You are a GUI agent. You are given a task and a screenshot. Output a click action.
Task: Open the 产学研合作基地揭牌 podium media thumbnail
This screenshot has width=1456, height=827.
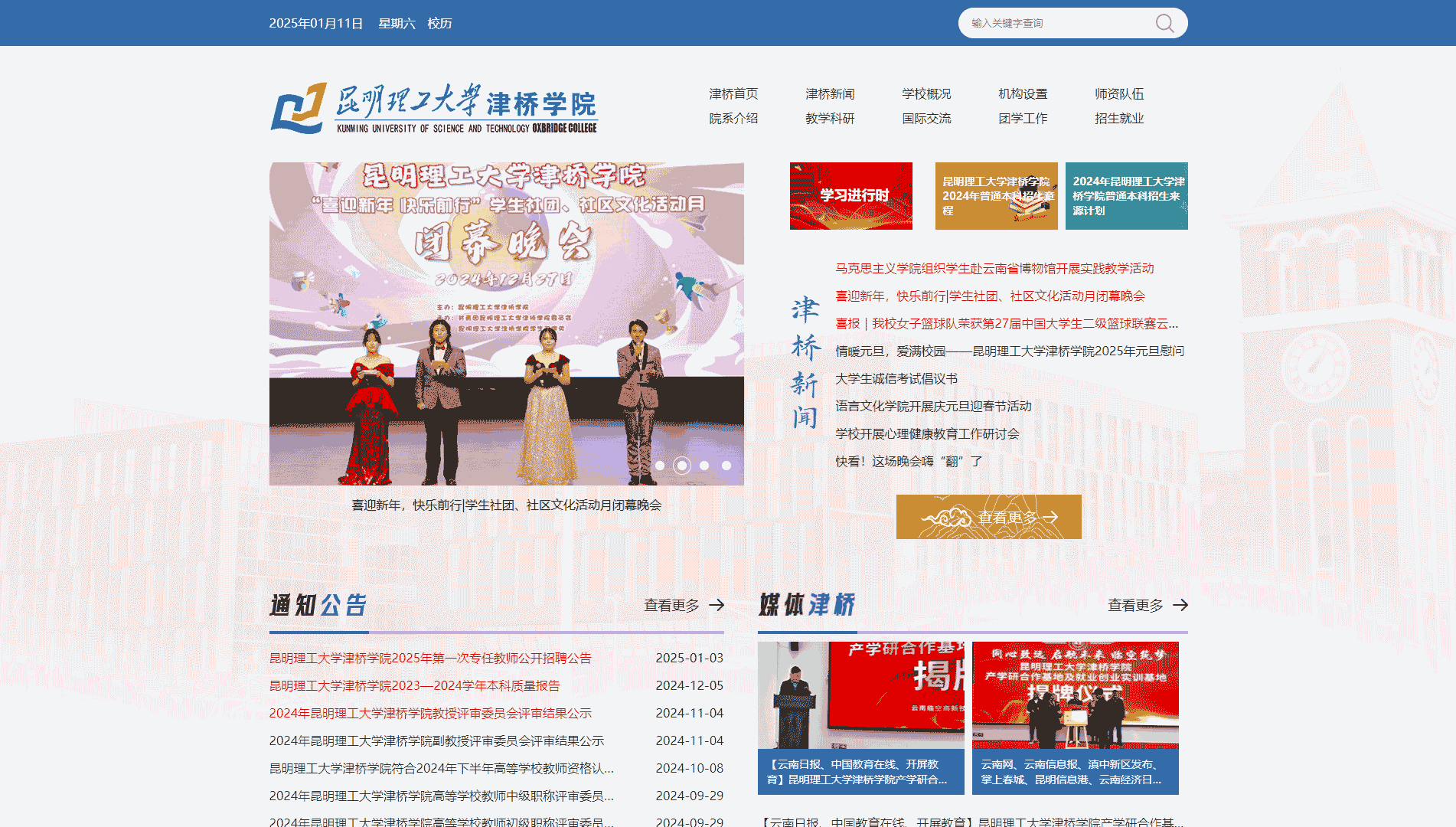861,695
